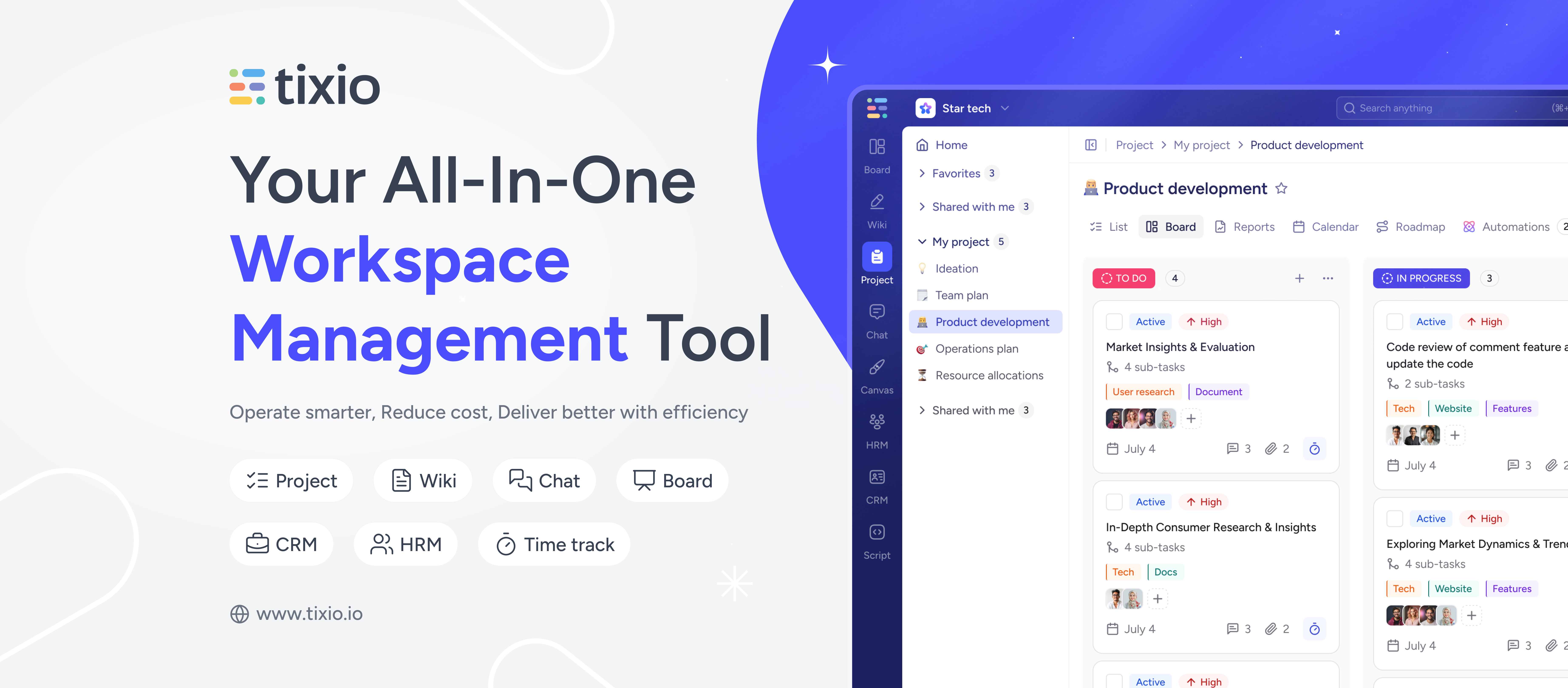The image size is (1568, 688).
Task: Start timer on Market Insights card
Action: click(1314, 449)
